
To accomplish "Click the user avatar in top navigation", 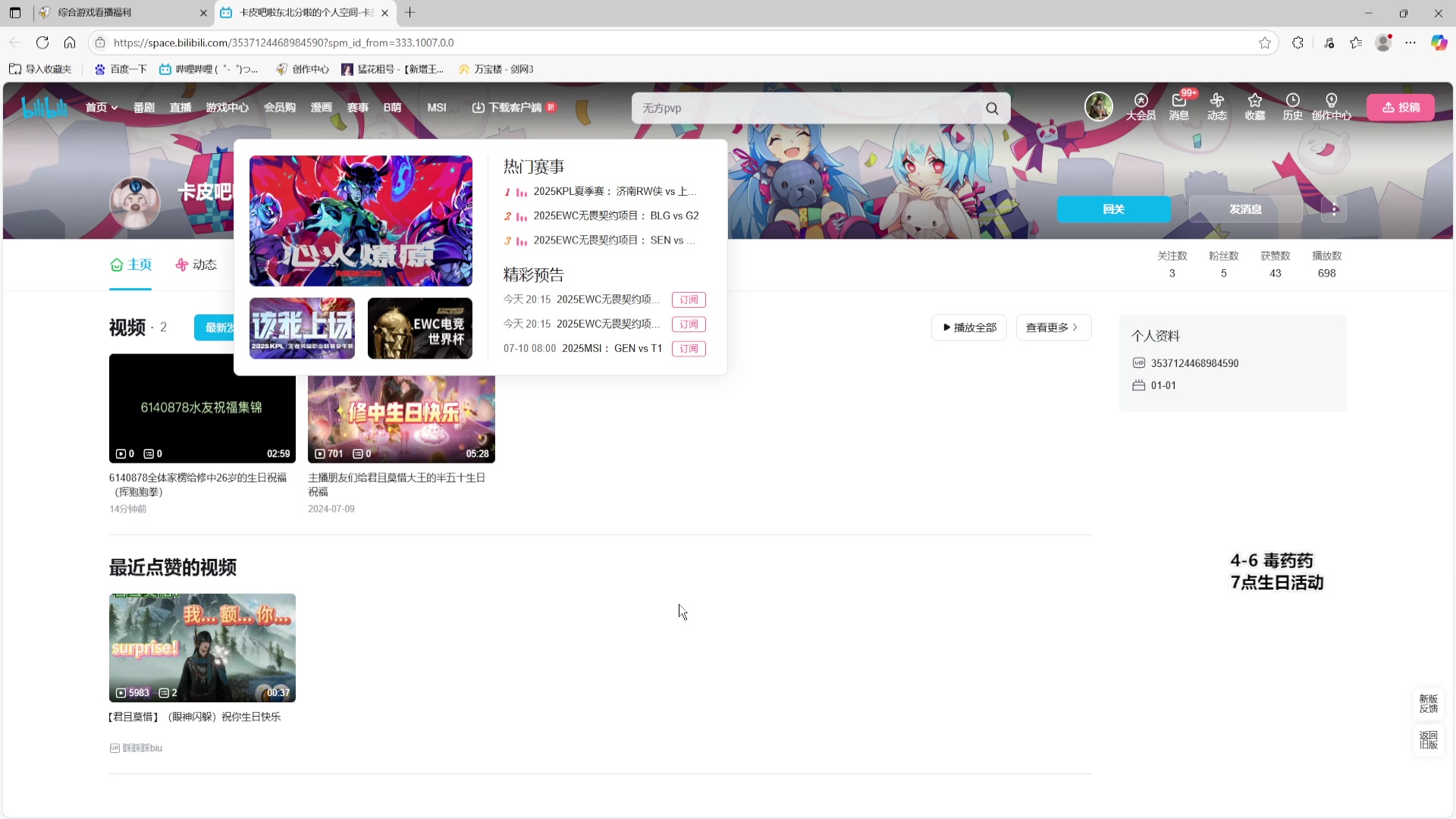I will point(1099,107).
